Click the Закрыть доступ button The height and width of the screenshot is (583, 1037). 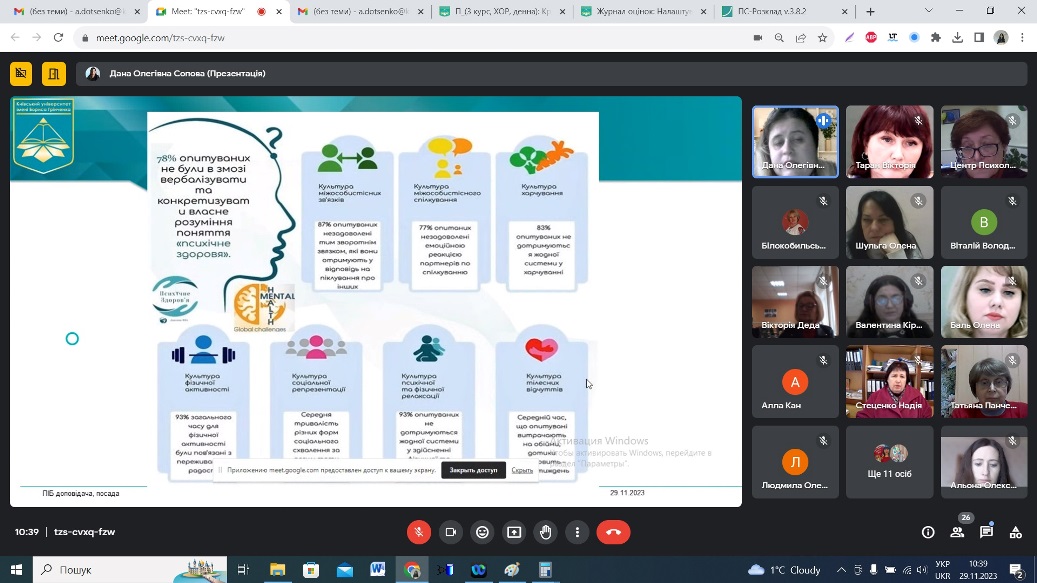pos(473,470)
